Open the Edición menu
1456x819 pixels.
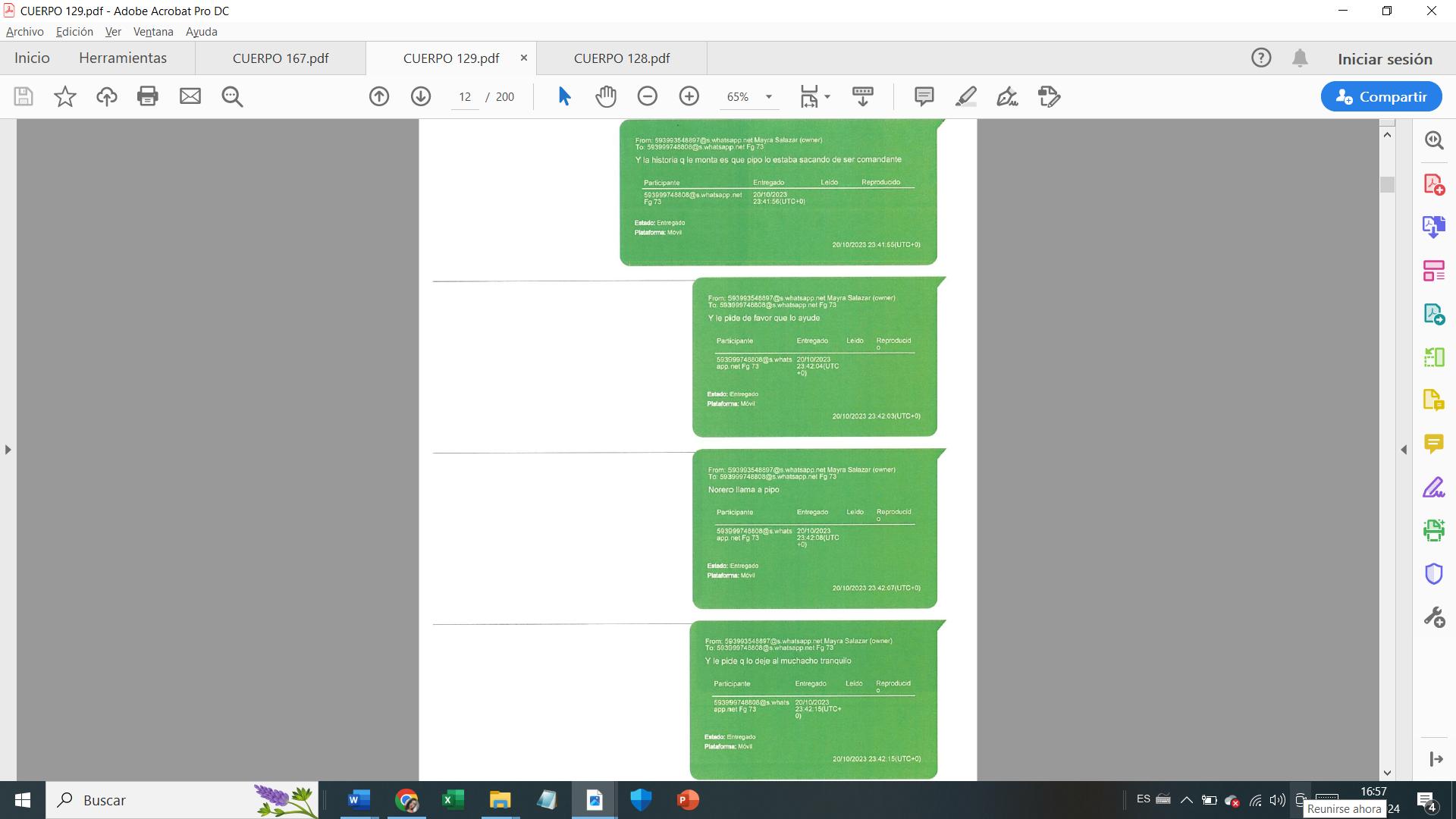[74, 32]
